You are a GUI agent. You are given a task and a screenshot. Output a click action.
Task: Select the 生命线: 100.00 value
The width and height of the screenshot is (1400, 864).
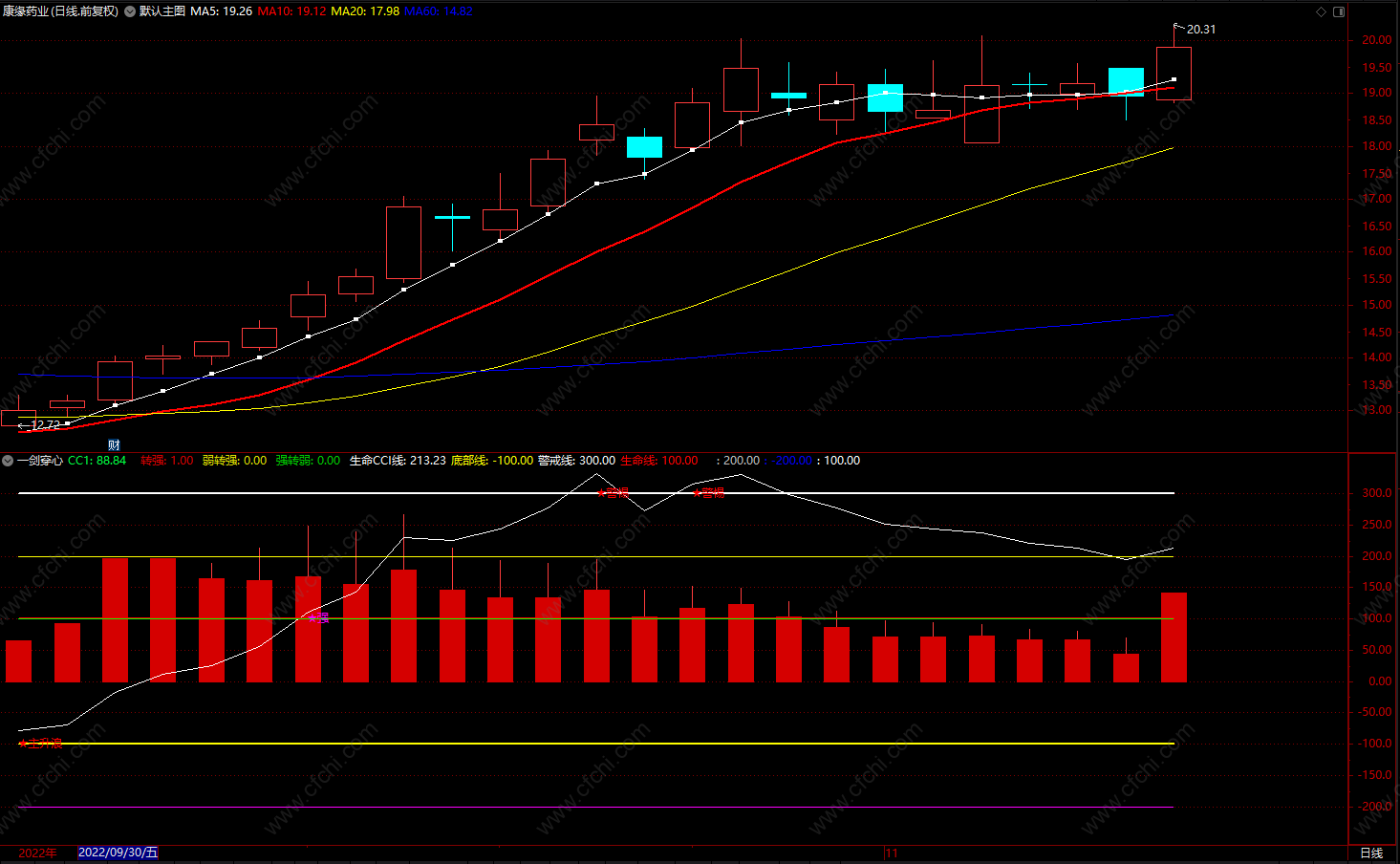point(659,461)
